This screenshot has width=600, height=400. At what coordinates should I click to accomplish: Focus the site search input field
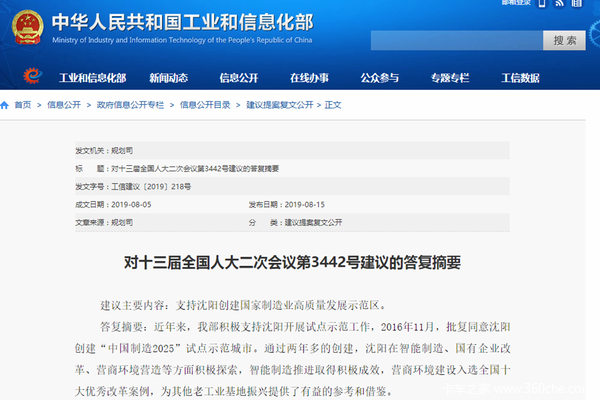pyautogui.click(x=456, y=41)
